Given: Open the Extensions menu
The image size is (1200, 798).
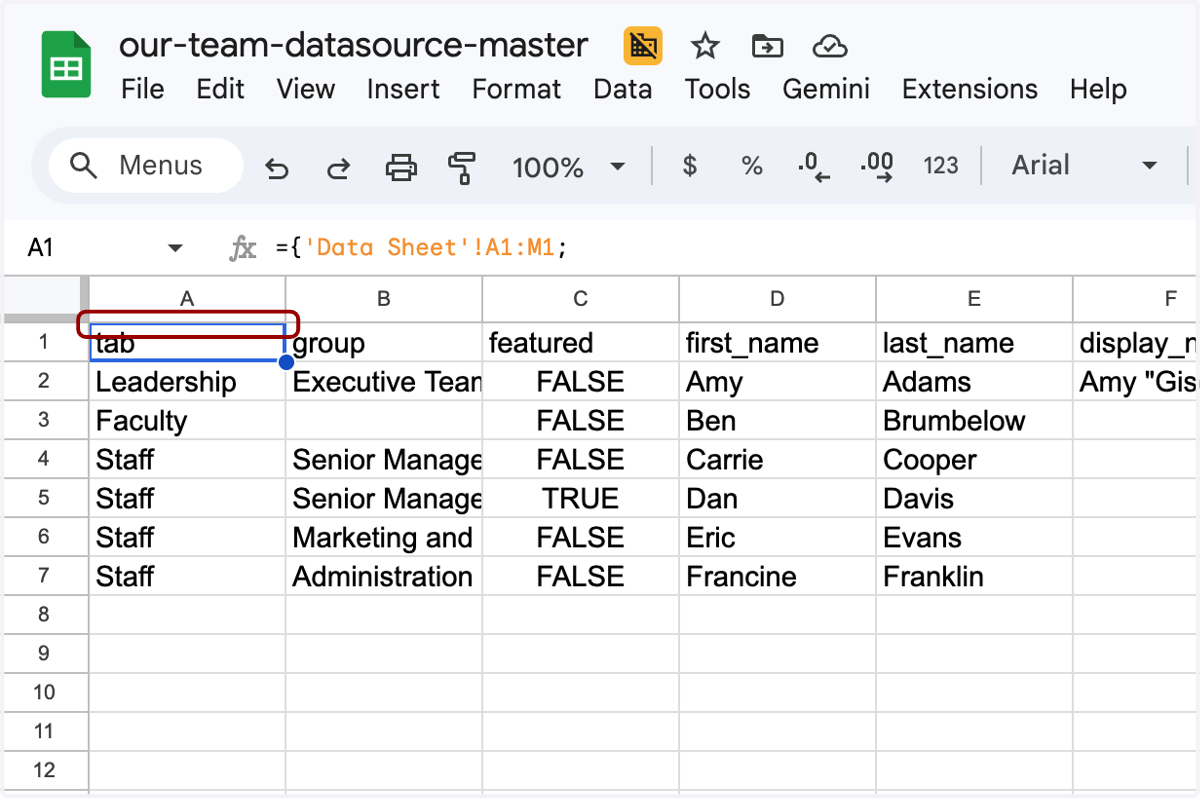Looking at the screenshot, I should pos(970,89).
